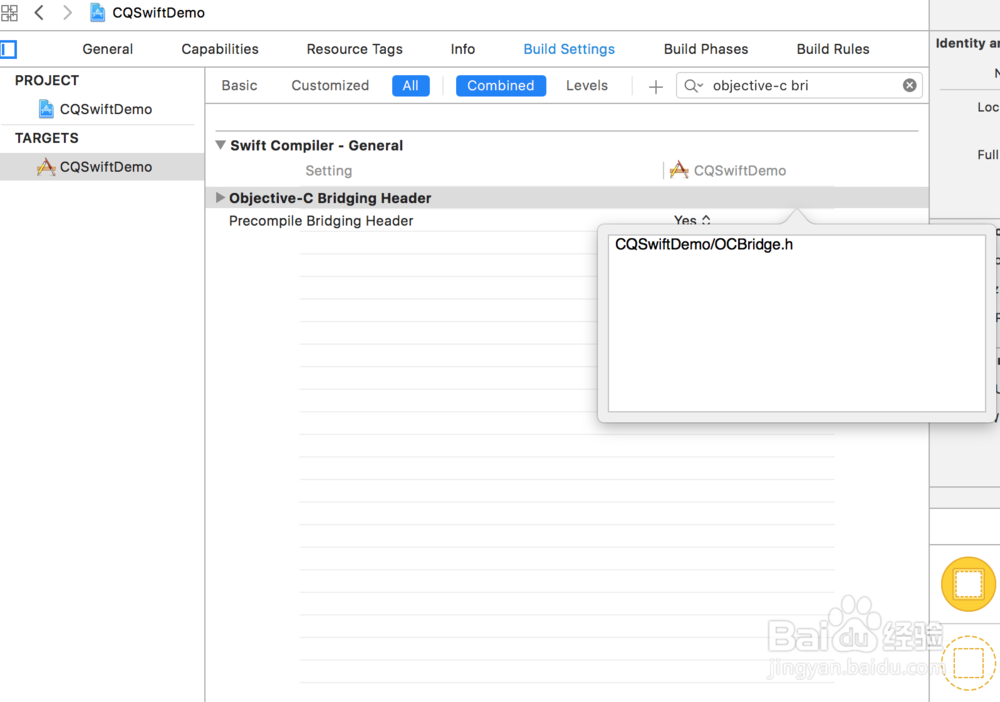
Task: Click the target icon in the settings column header
Action: 679,170
